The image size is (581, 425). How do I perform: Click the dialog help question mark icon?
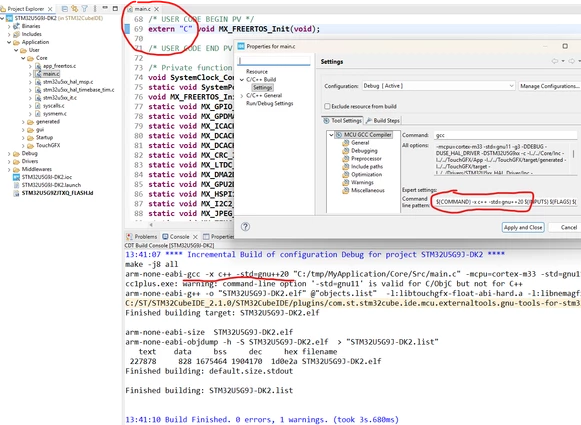pos(245,227)
